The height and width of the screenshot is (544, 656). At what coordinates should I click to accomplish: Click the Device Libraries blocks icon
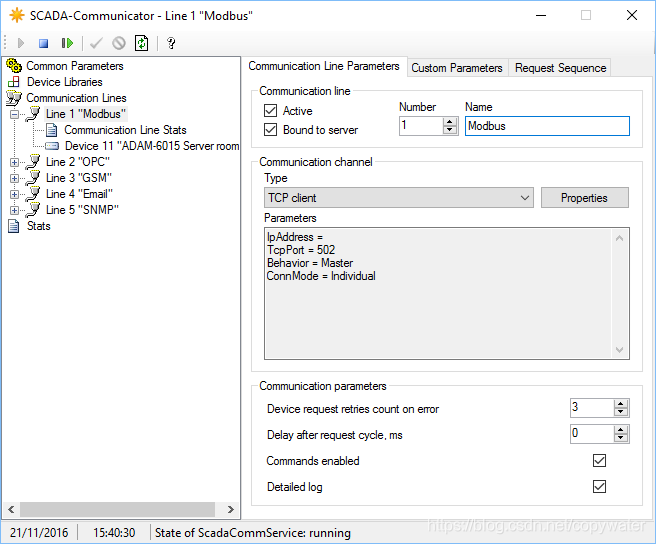14,82
